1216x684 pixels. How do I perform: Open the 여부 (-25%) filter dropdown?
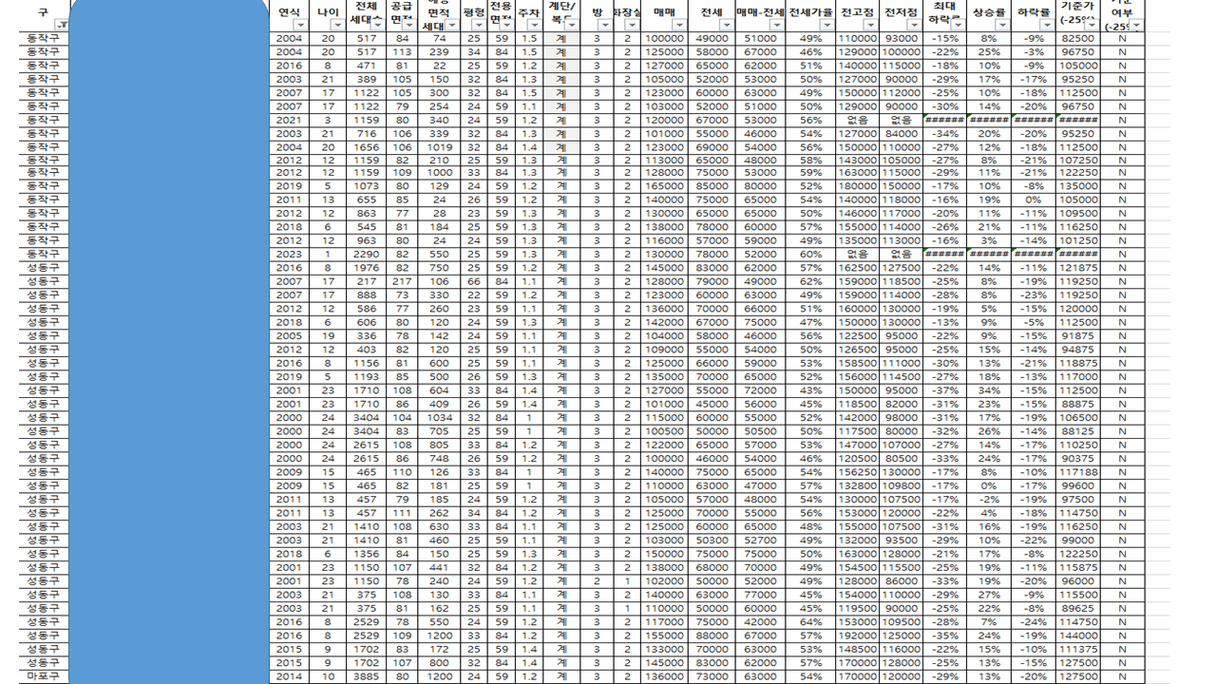point(1137,25)
